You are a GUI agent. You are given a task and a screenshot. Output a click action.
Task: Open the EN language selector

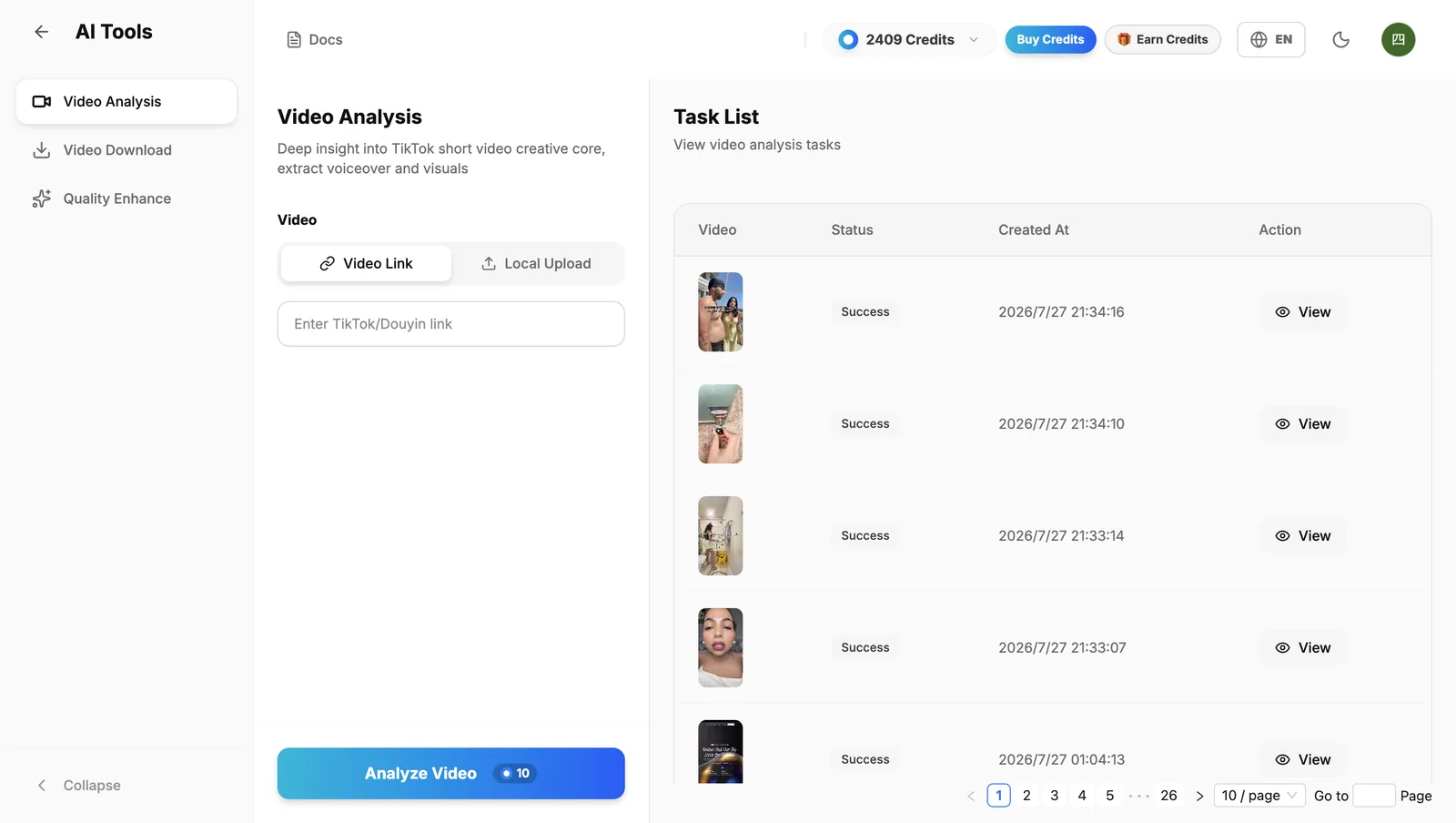(1271, 40)
